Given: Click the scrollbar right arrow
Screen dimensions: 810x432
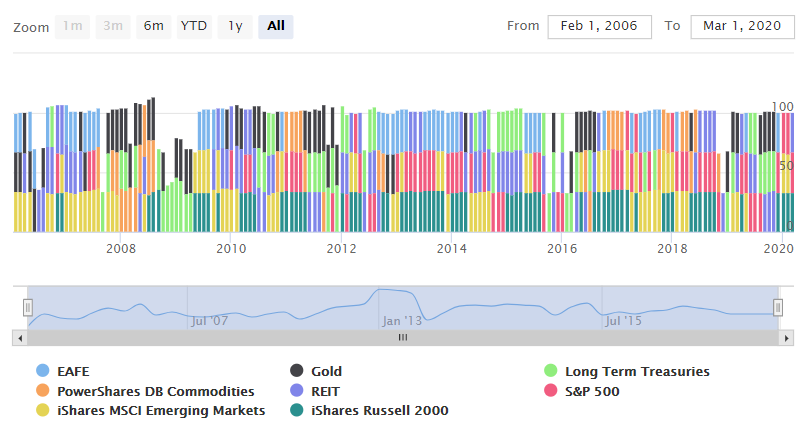Looking at the screenshot, I should [x=786, y=338].
